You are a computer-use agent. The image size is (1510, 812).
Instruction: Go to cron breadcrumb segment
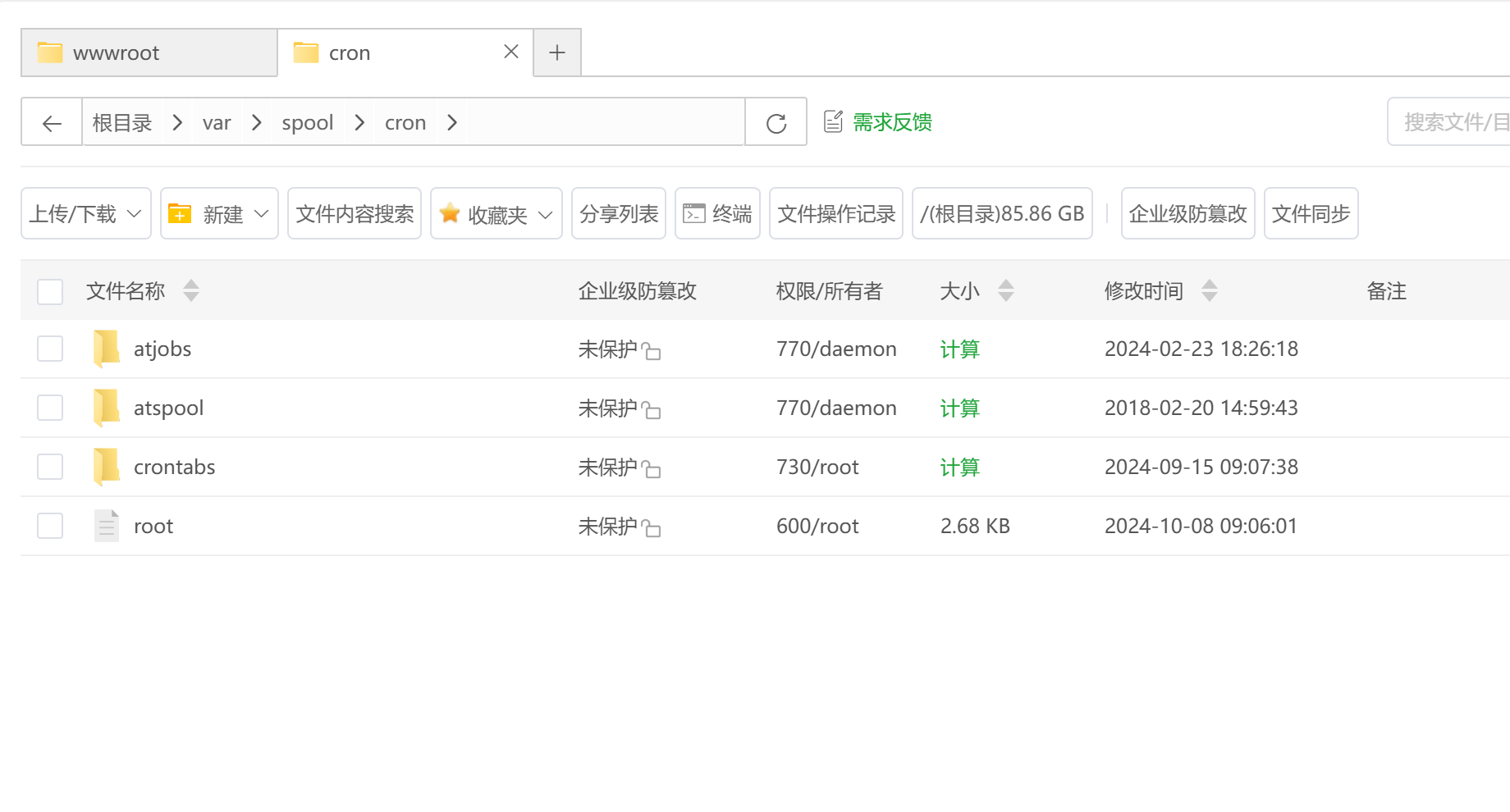click(x=405, y=123)
